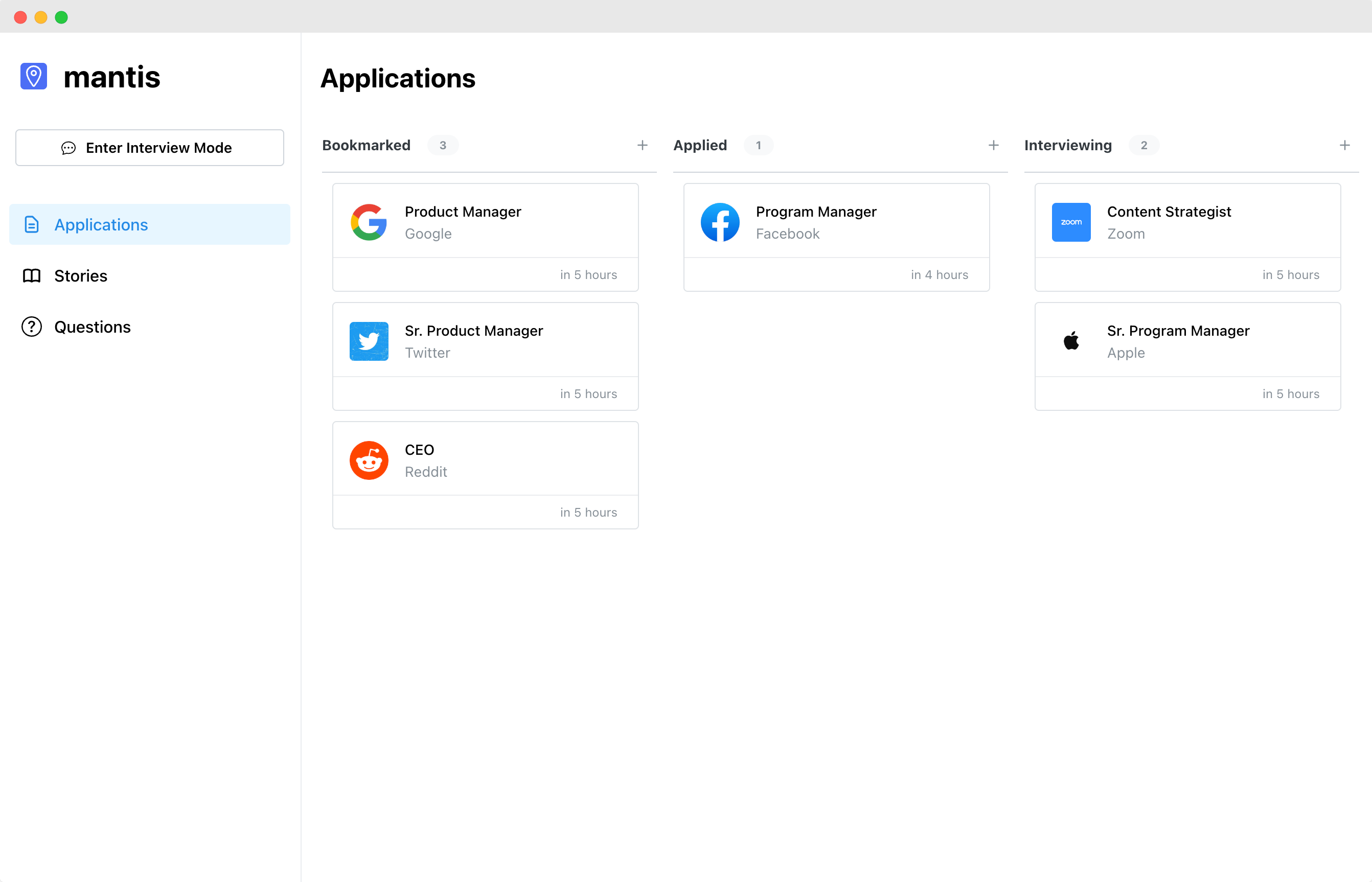Select Applications in the sidebar
Viewport: 1372px width, 882px height.
point(149,224)
